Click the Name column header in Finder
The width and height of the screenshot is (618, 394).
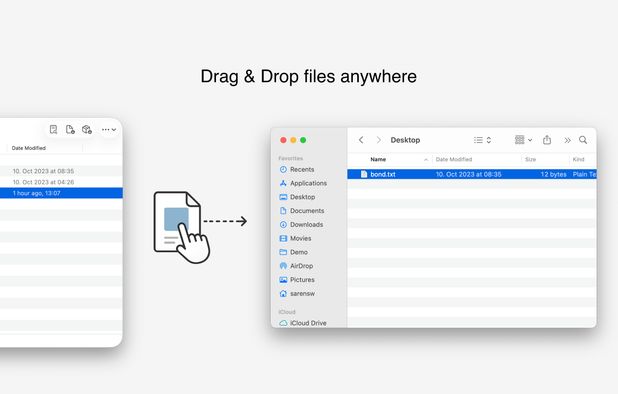378,160
